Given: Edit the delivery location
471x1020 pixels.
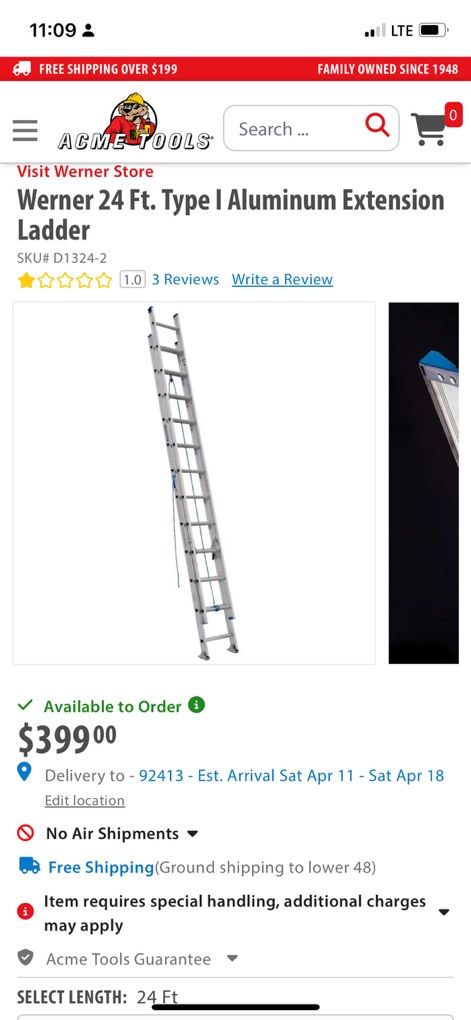Looking at the screenshot, I should 85,800.
